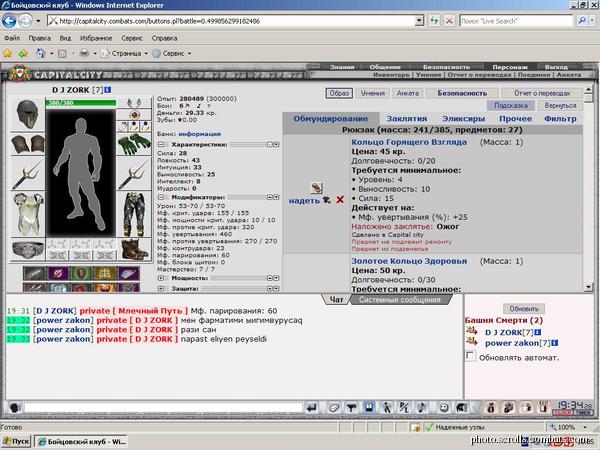
Task: Switch to the Эликсиры tab
Action: coord(464,119)
